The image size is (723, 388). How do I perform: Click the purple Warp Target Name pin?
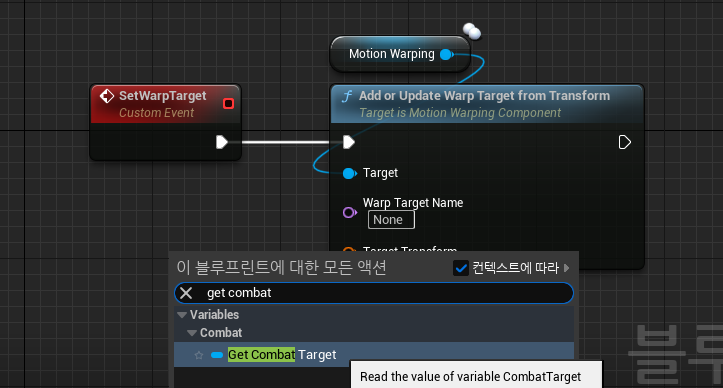pyautogui.click(x=350, y=212)
